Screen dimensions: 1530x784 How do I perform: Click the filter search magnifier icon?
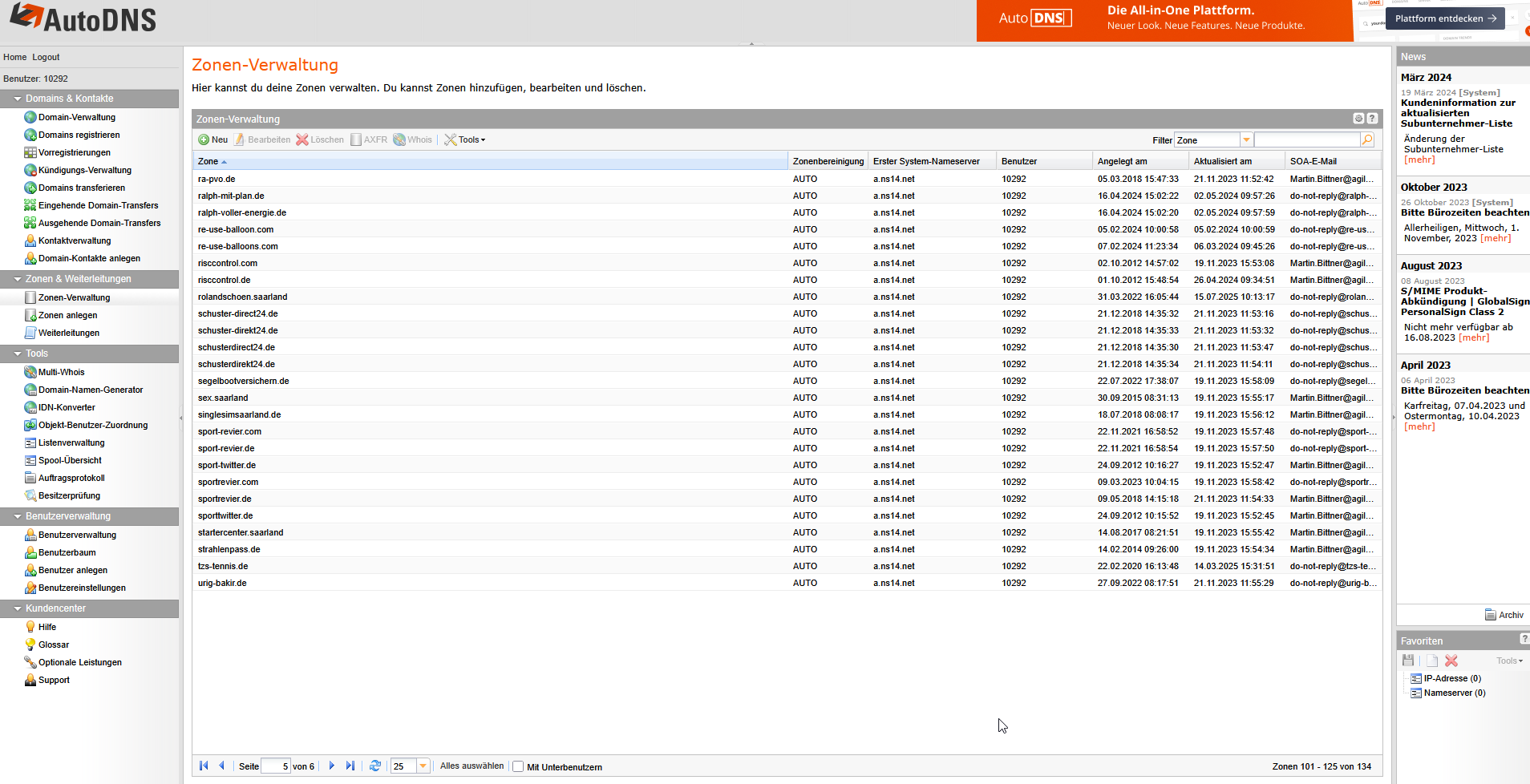[x=1367, y=140]
